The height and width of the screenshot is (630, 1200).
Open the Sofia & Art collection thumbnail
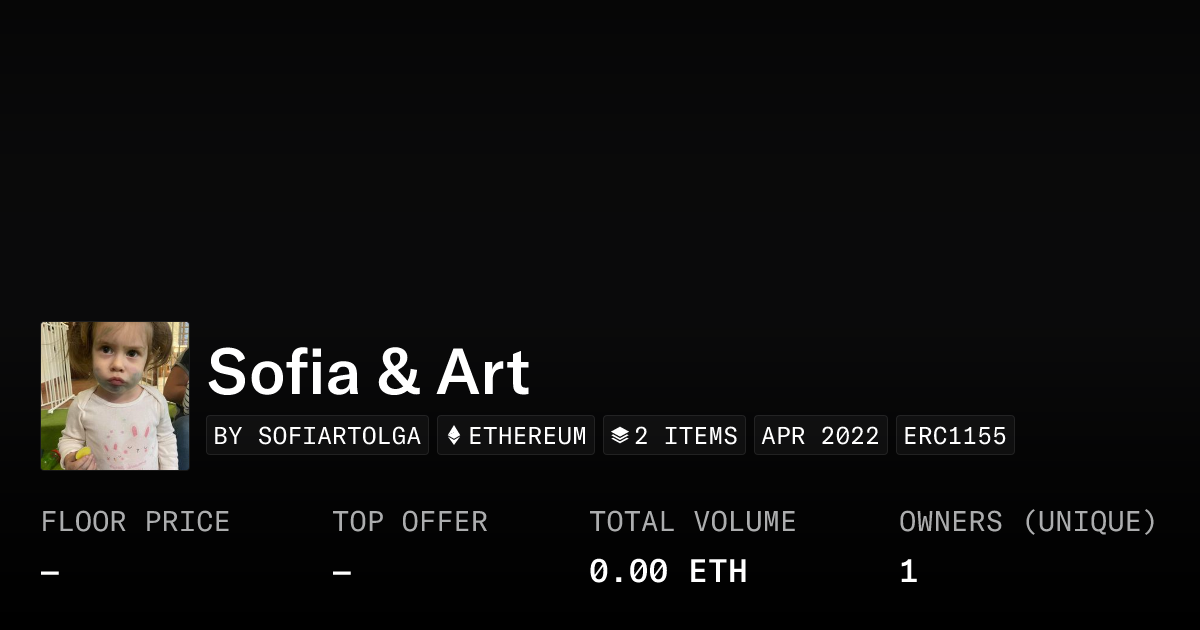(115, 396)
